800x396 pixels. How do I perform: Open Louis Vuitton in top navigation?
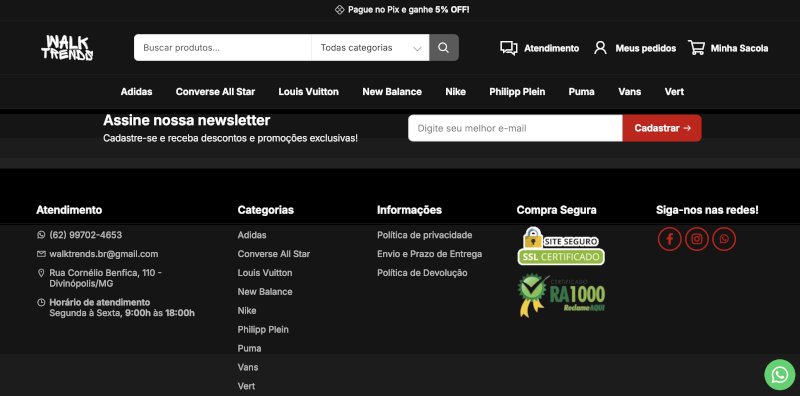[x=309, y=92]
